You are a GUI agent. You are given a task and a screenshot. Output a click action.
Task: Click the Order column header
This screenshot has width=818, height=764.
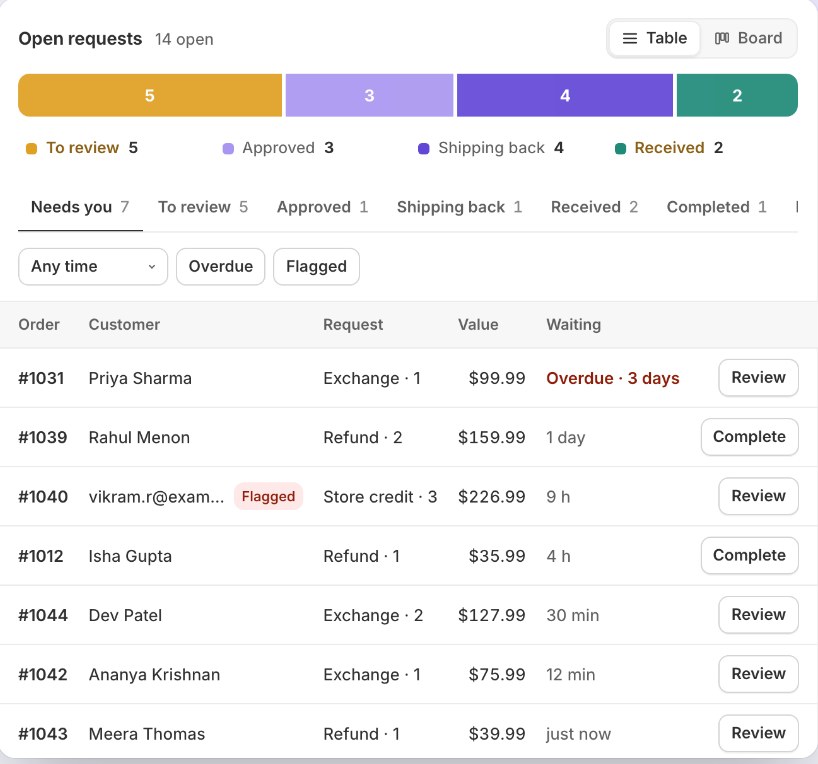[x=39, y=325]
